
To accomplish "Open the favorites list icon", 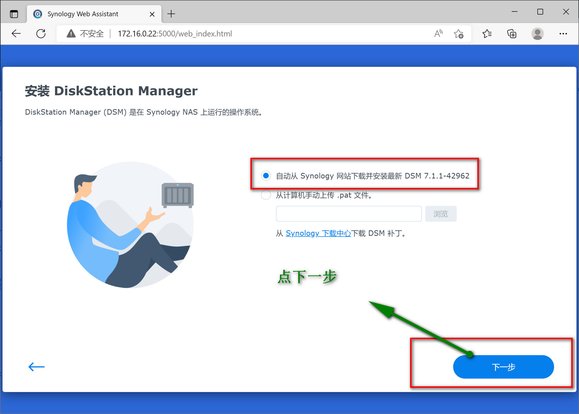I will coord(487,34).
